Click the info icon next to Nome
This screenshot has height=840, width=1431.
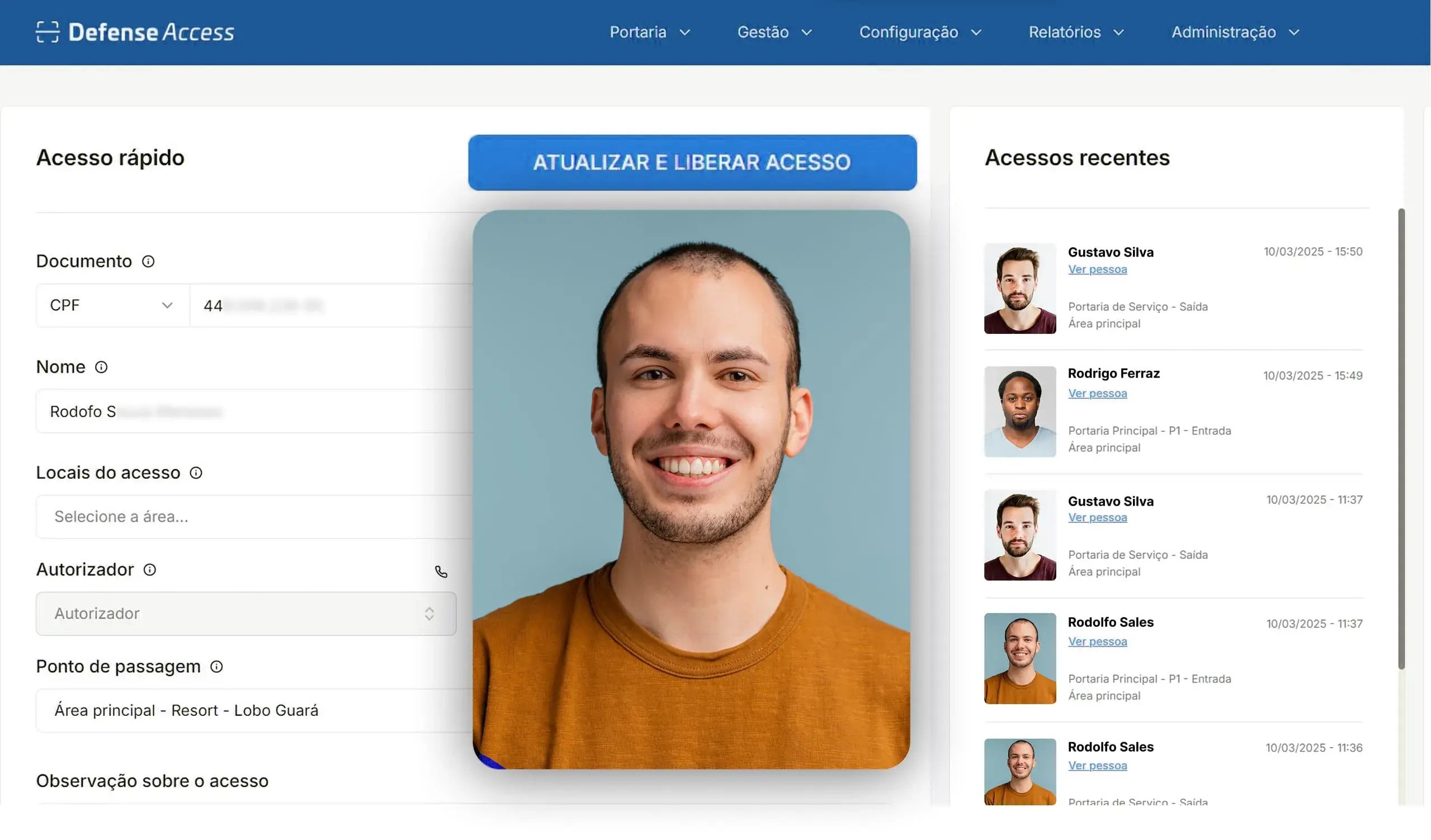tap(101, 367)
